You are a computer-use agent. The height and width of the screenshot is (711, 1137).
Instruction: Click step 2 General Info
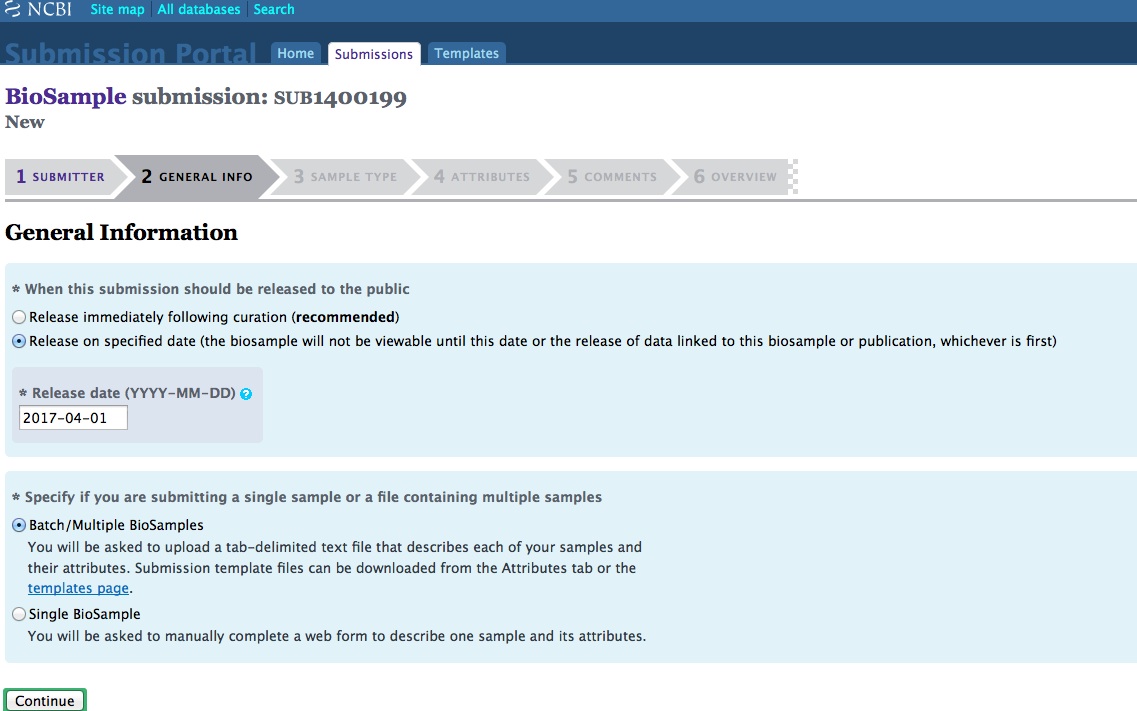click(x=197, y=177)
